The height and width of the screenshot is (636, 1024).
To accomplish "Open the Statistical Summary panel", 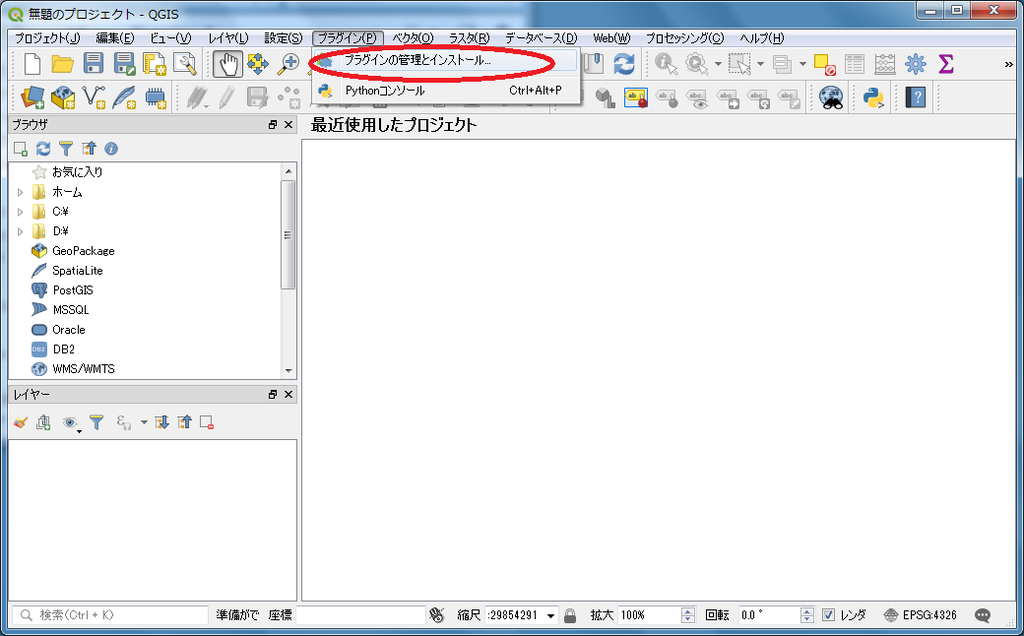I will coord(946,63).
